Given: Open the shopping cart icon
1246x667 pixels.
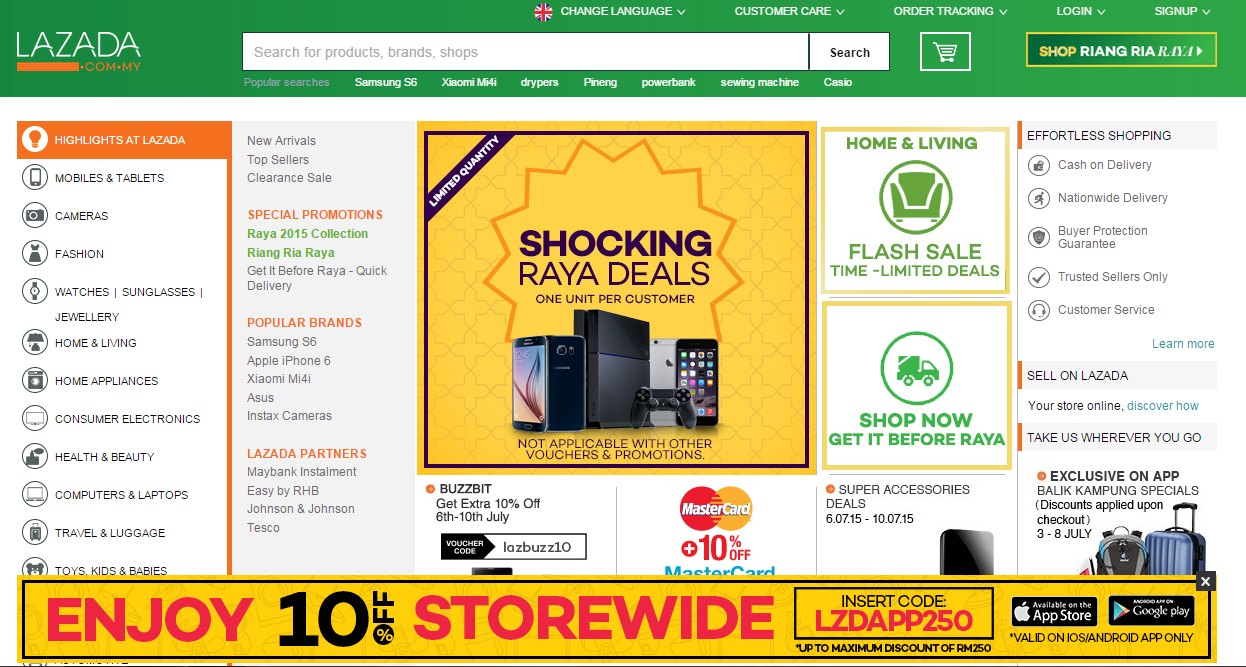Looking at the screenshot, I should pyautogui.click(x=945, y=51).
